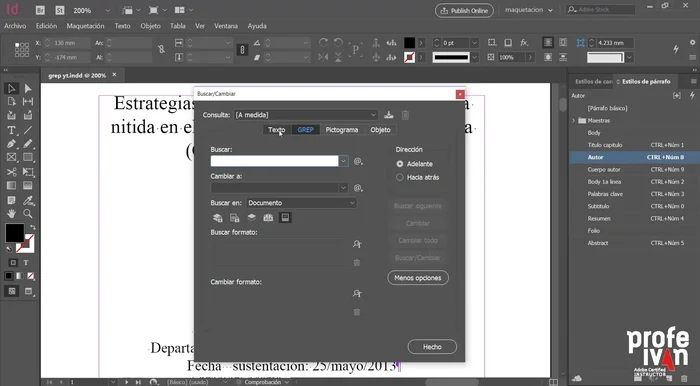Switch to Objeto tab
The image size is (700, 386).
coord(380,130)
